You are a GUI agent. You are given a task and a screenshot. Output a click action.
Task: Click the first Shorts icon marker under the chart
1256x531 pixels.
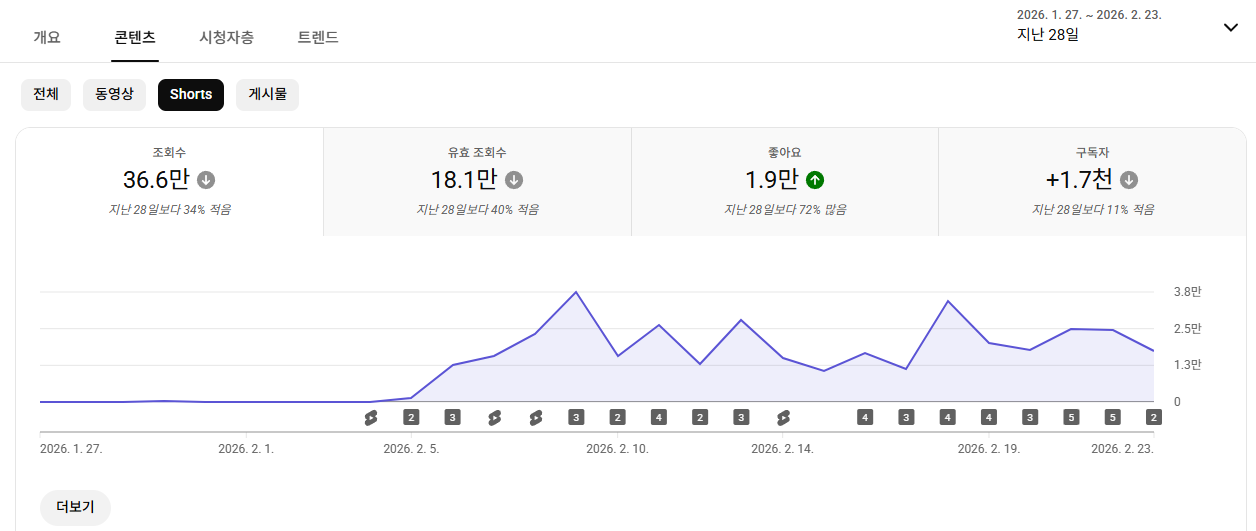point(370,417)
